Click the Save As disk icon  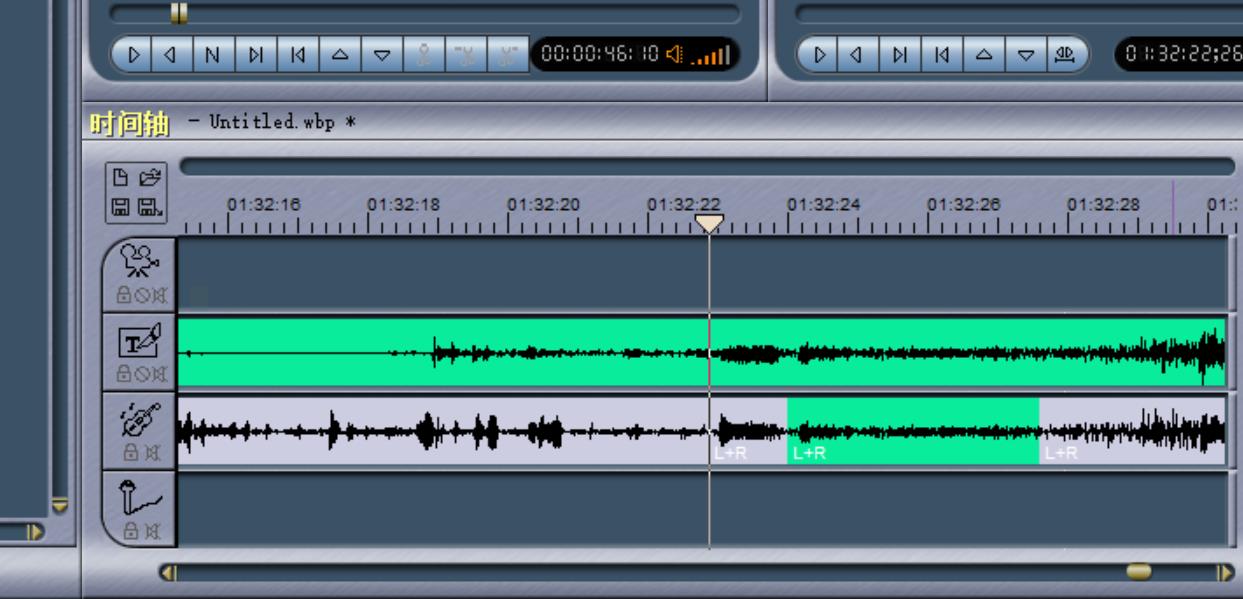pos(150,207)
